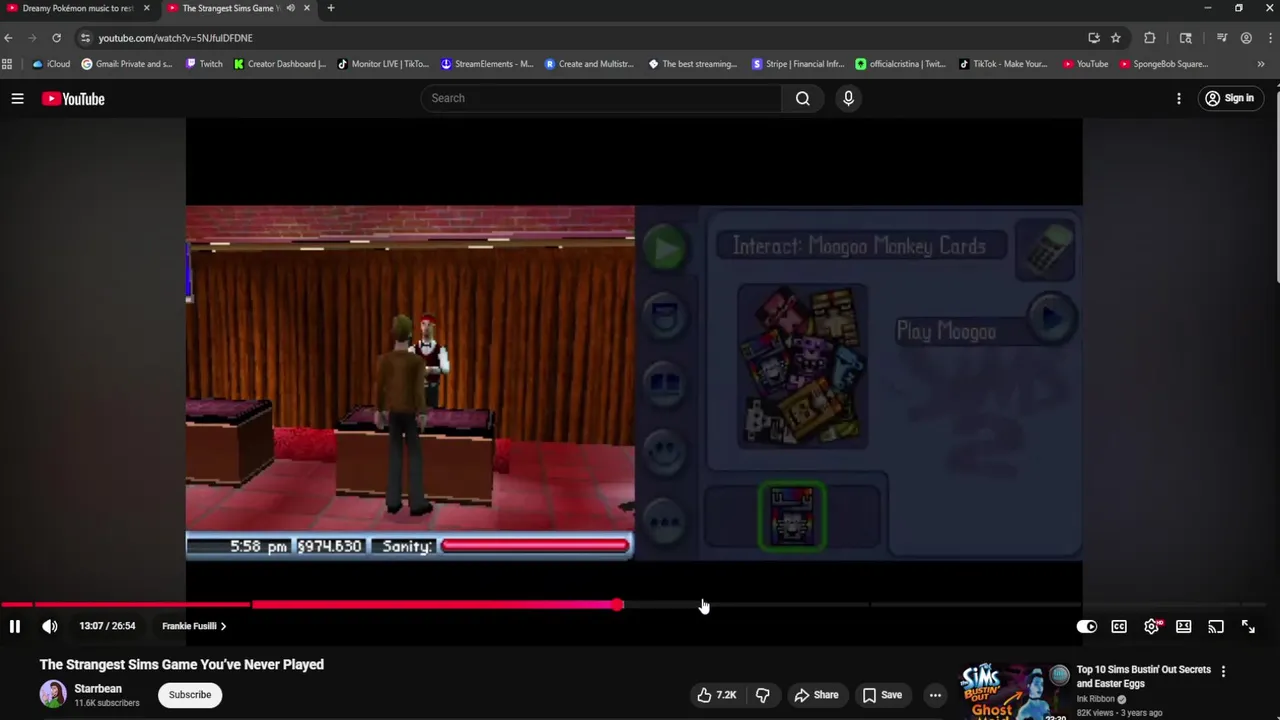
Task: Open the YouTube guide hamburger menu
Action: 17,98
